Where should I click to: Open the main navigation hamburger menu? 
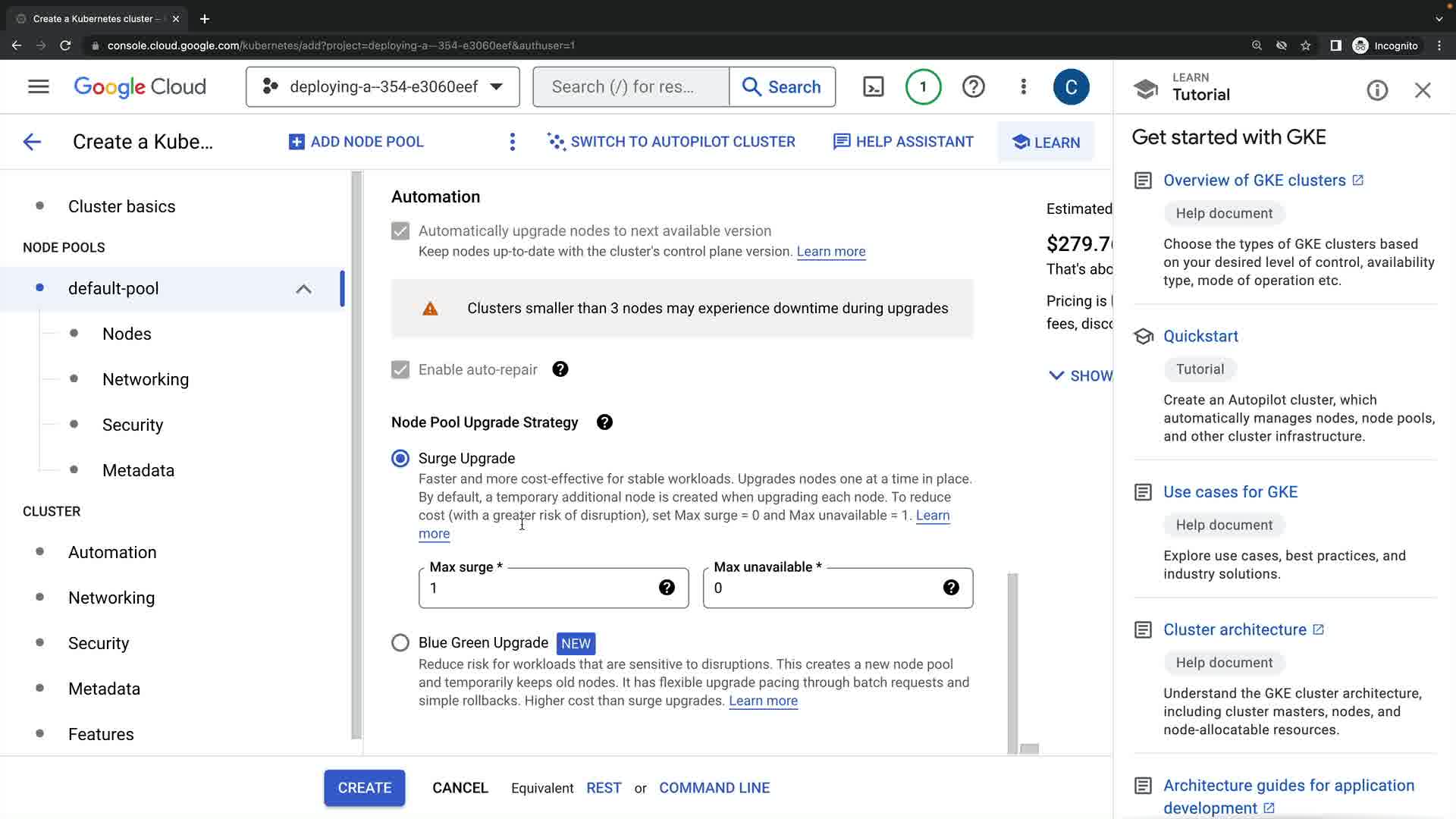click(x=39, y=87)
